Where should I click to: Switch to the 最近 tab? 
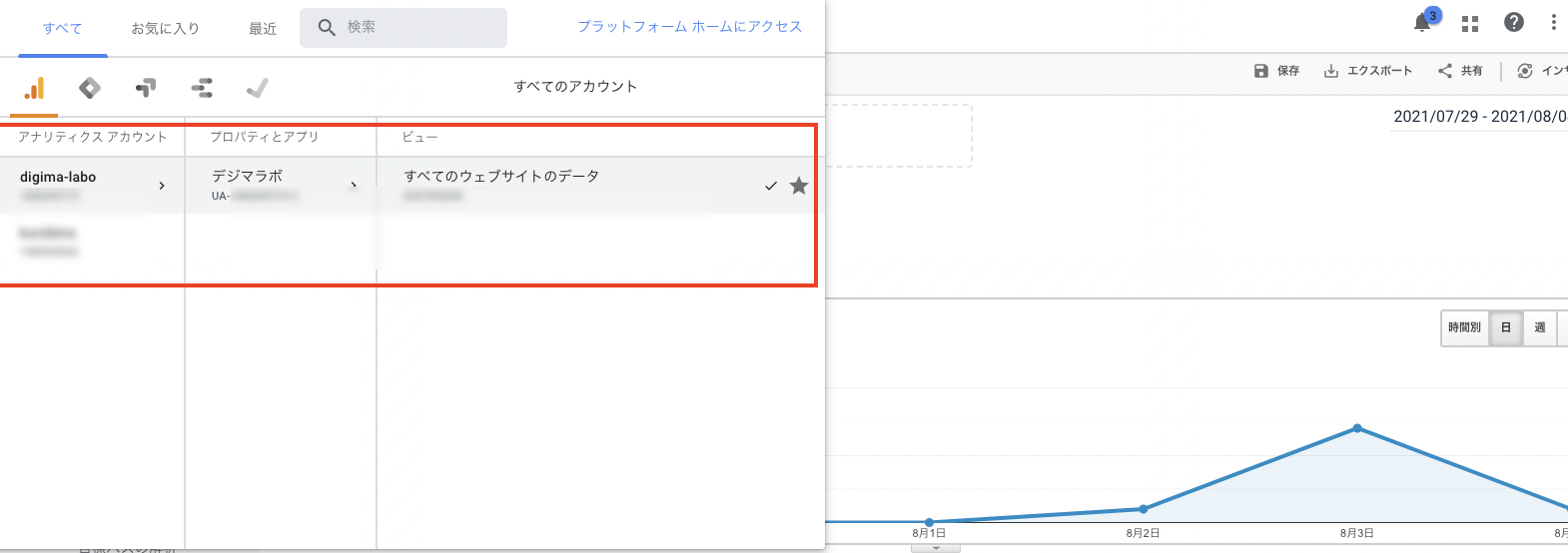coord(263,29)
